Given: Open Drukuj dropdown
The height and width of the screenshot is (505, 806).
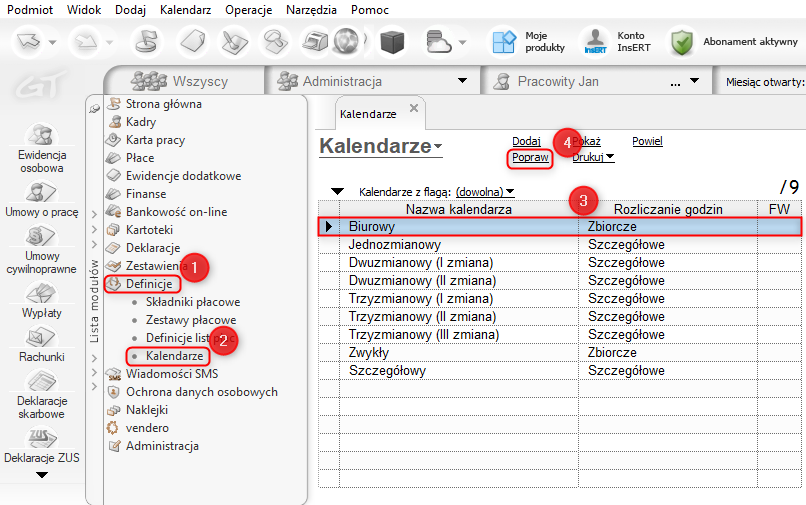Looking at the screenshot, I should [x=593, y=157].
